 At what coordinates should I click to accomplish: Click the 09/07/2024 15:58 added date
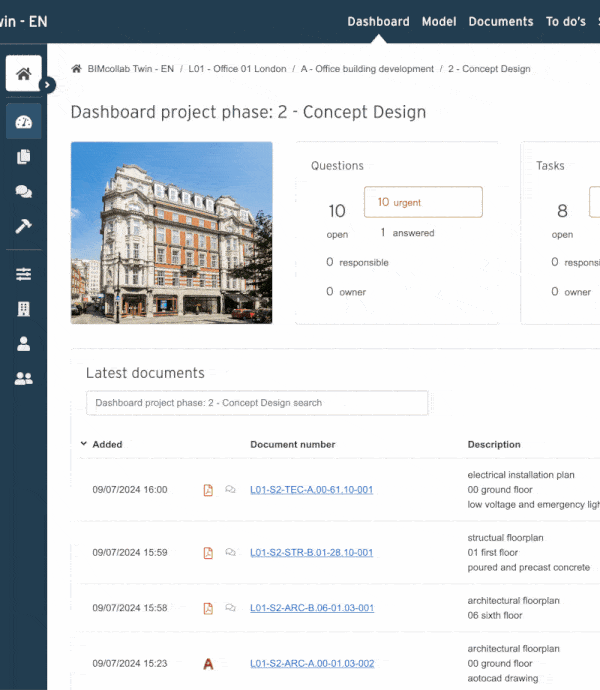pos(130,608)
